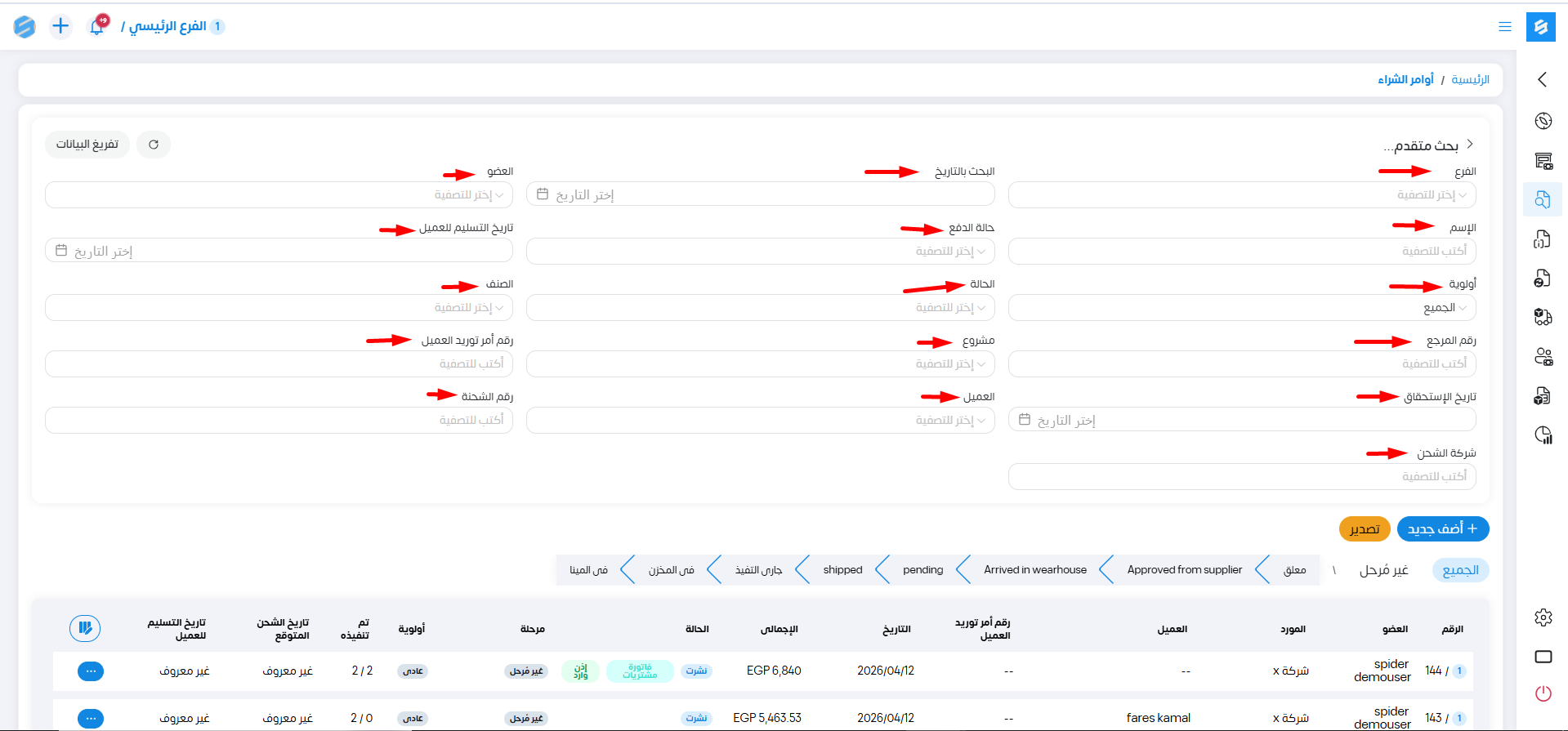
Task: Switch to the Approved from supplier tab
Action: click(1184, 570)
